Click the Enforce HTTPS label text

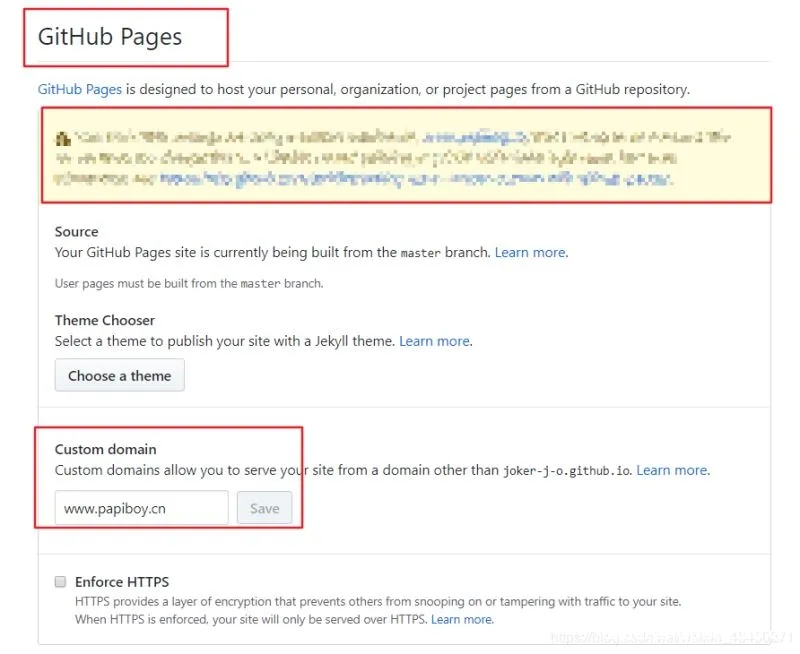122,582
